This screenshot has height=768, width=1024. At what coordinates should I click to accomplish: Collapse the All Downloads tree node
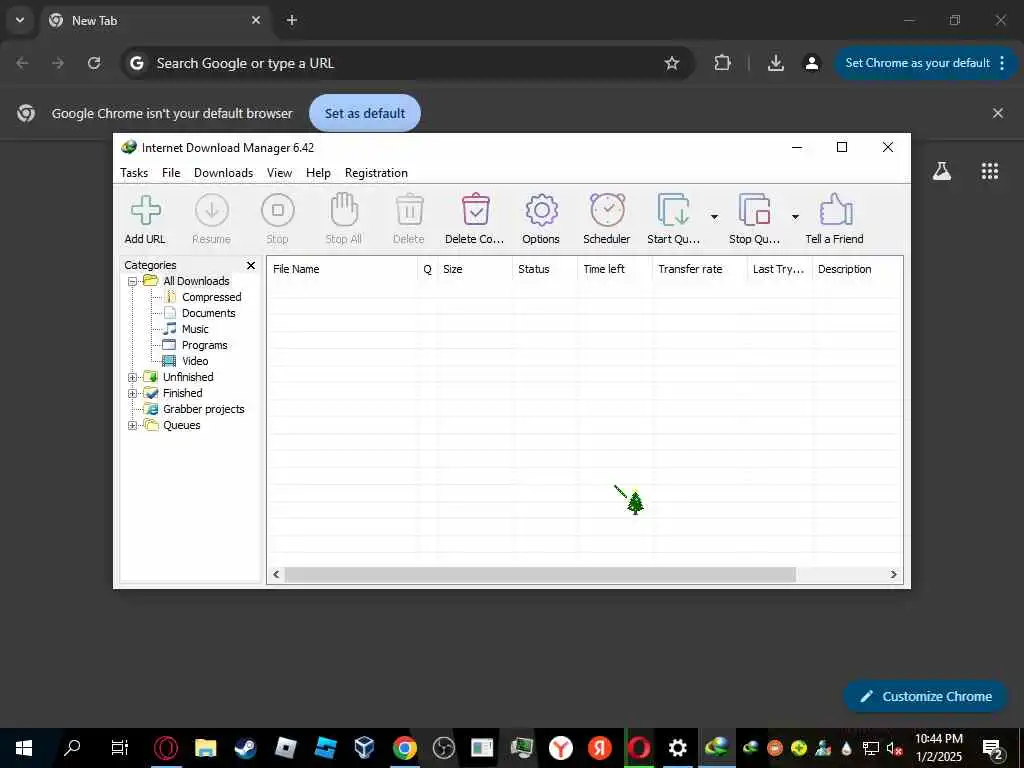click(x=133, y=281)
